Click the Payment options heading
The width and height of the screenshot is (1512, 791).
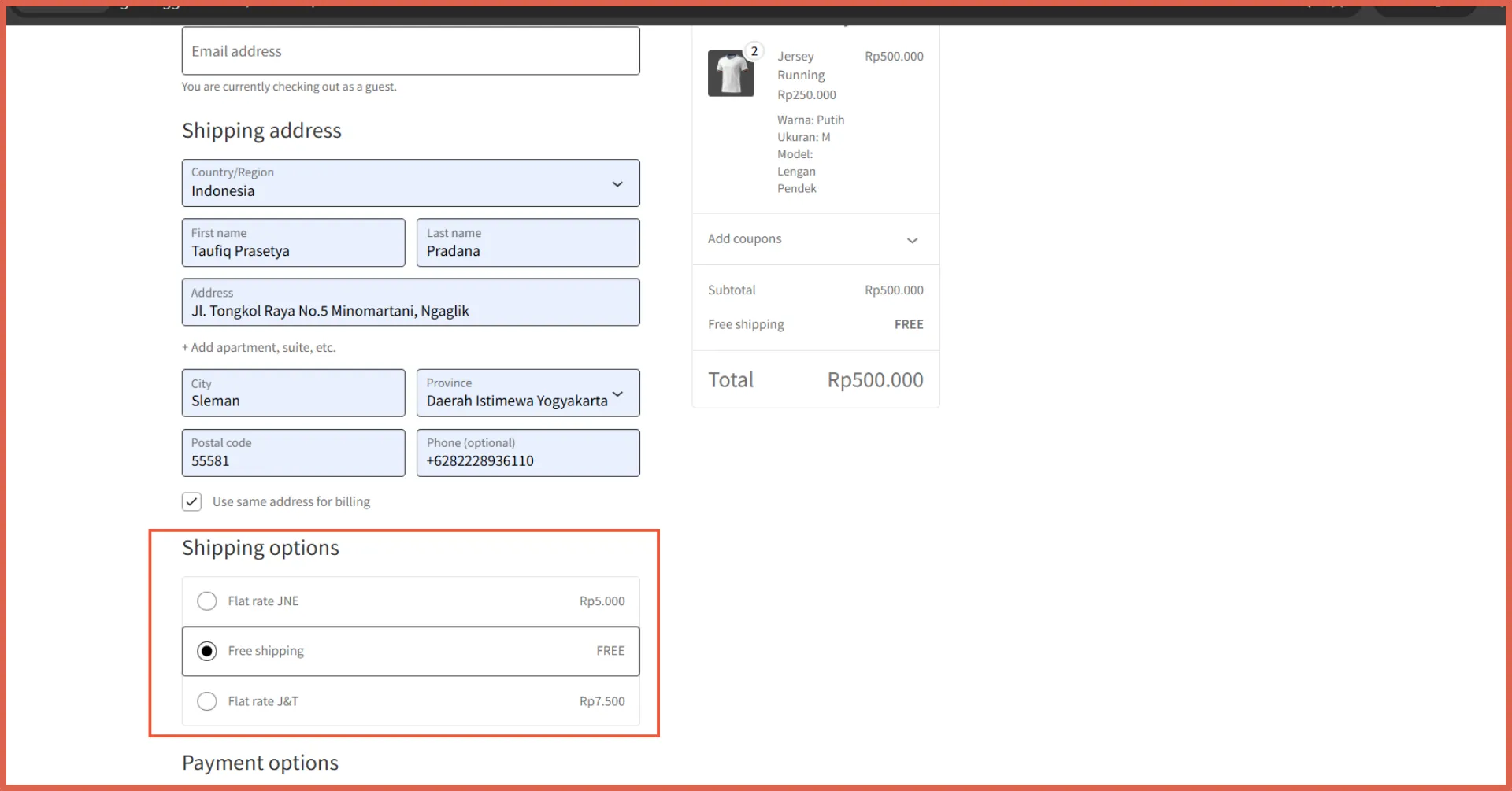(260, 763)
